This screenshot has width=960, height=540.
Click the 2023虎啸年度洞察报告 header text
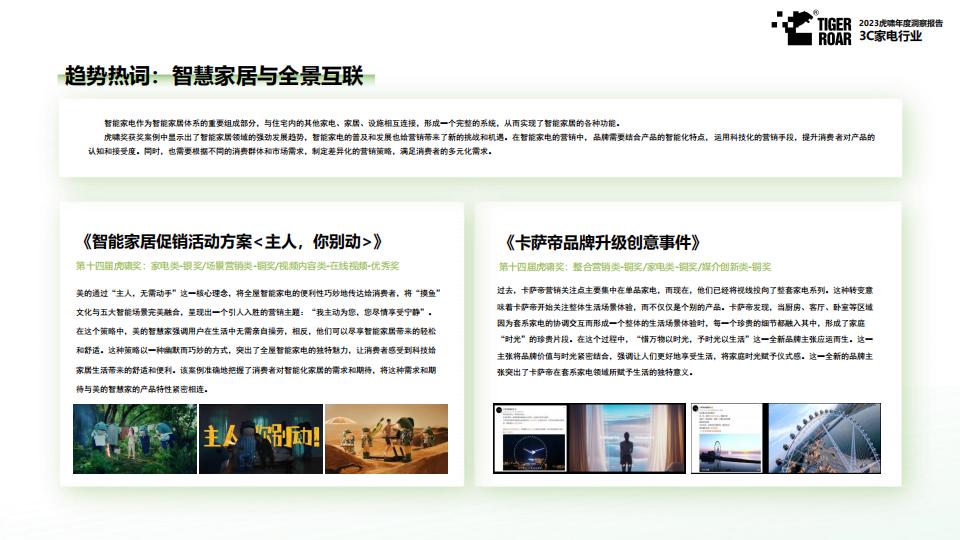click(x=901, y=23)
